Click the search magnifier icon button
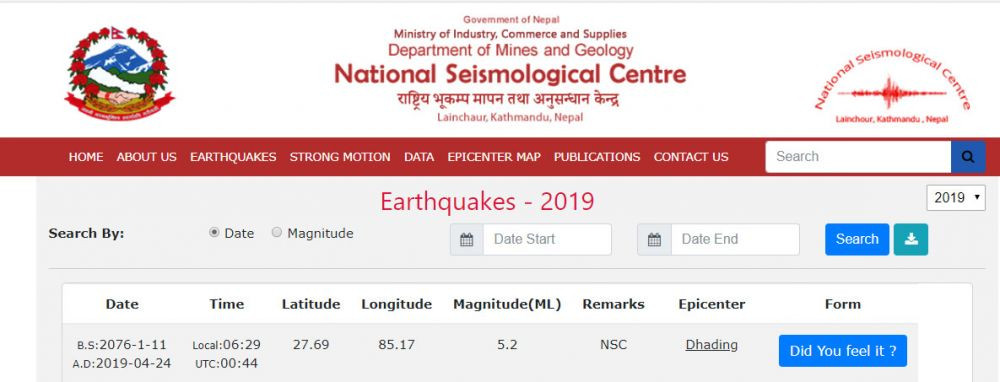1000x382 pixels. point(967,157)
